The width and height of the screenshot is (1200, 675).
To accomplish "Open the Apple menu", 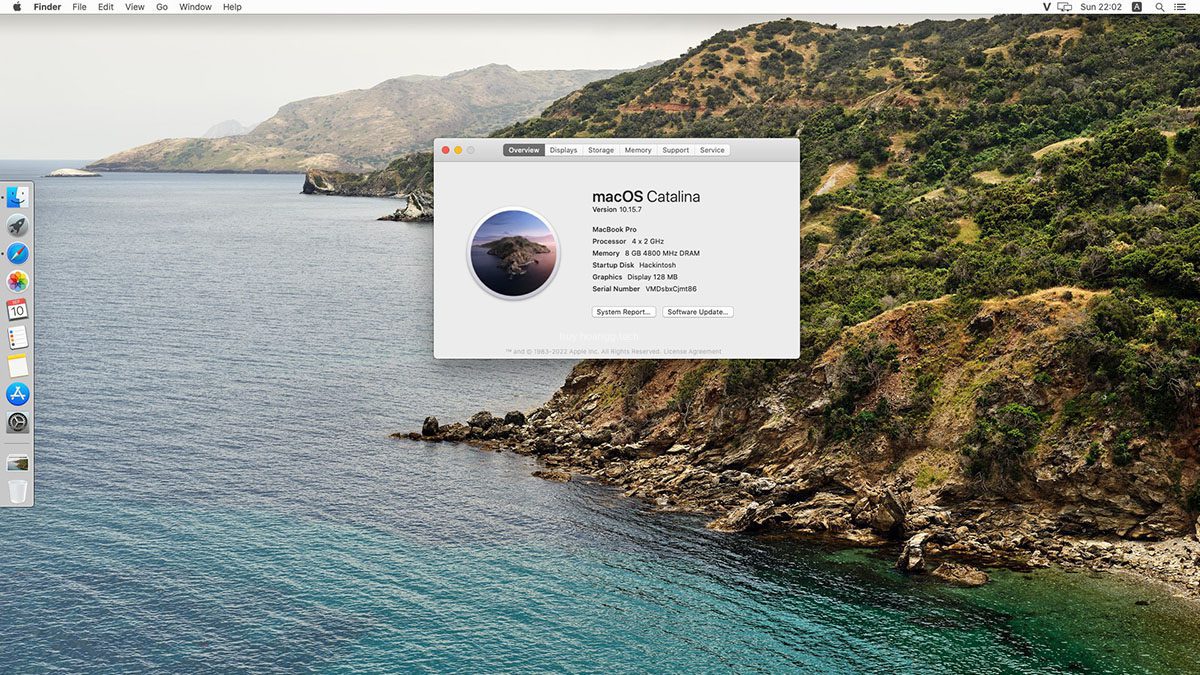I will click(16, 7).
